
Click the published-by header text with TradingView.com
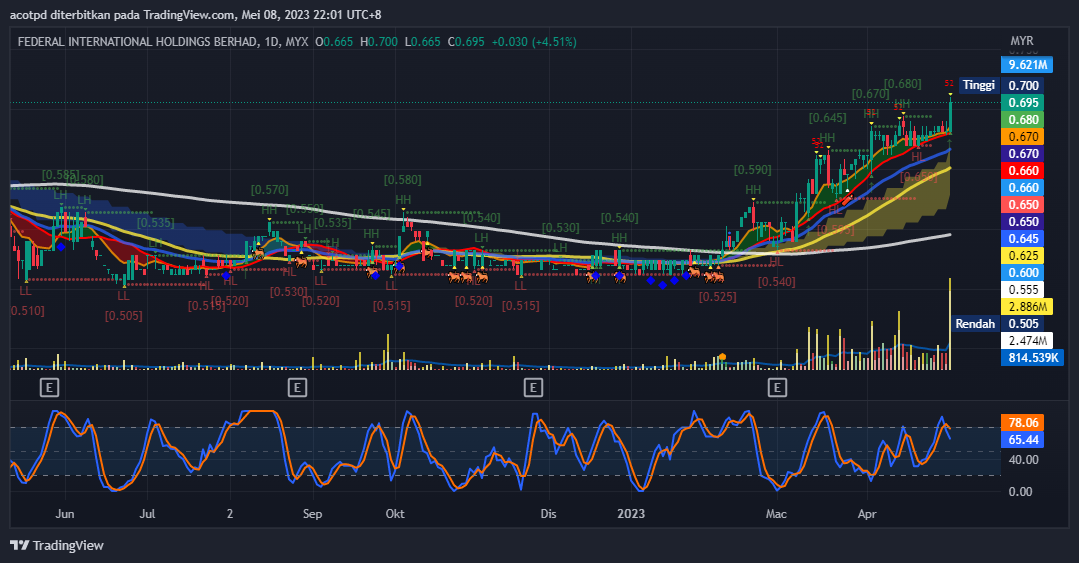point(195,14)
